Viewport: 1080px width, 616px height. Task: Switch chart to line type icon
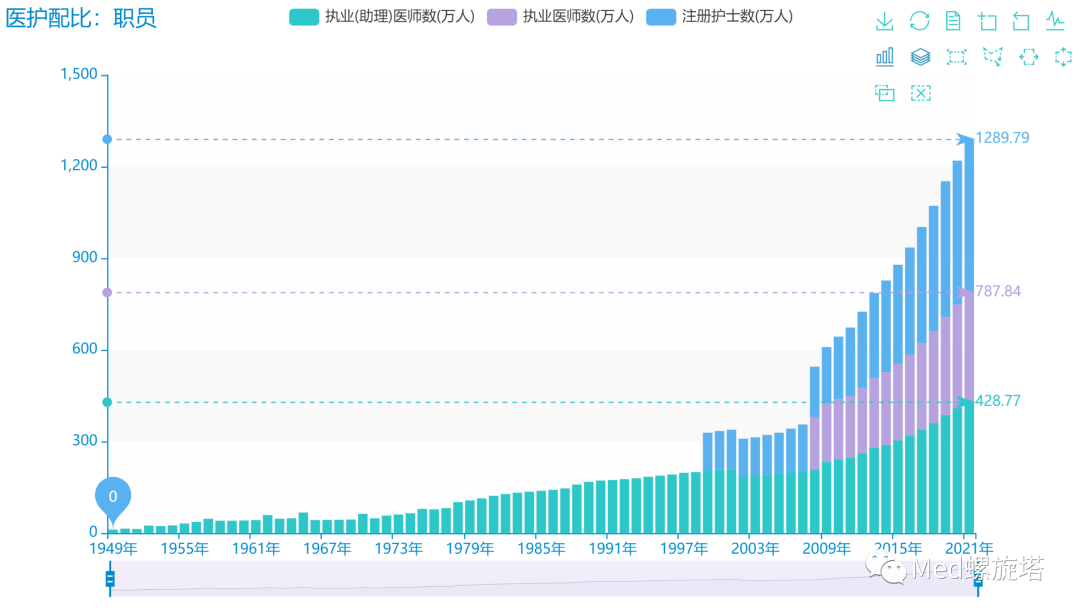(x=1055, y=21)
